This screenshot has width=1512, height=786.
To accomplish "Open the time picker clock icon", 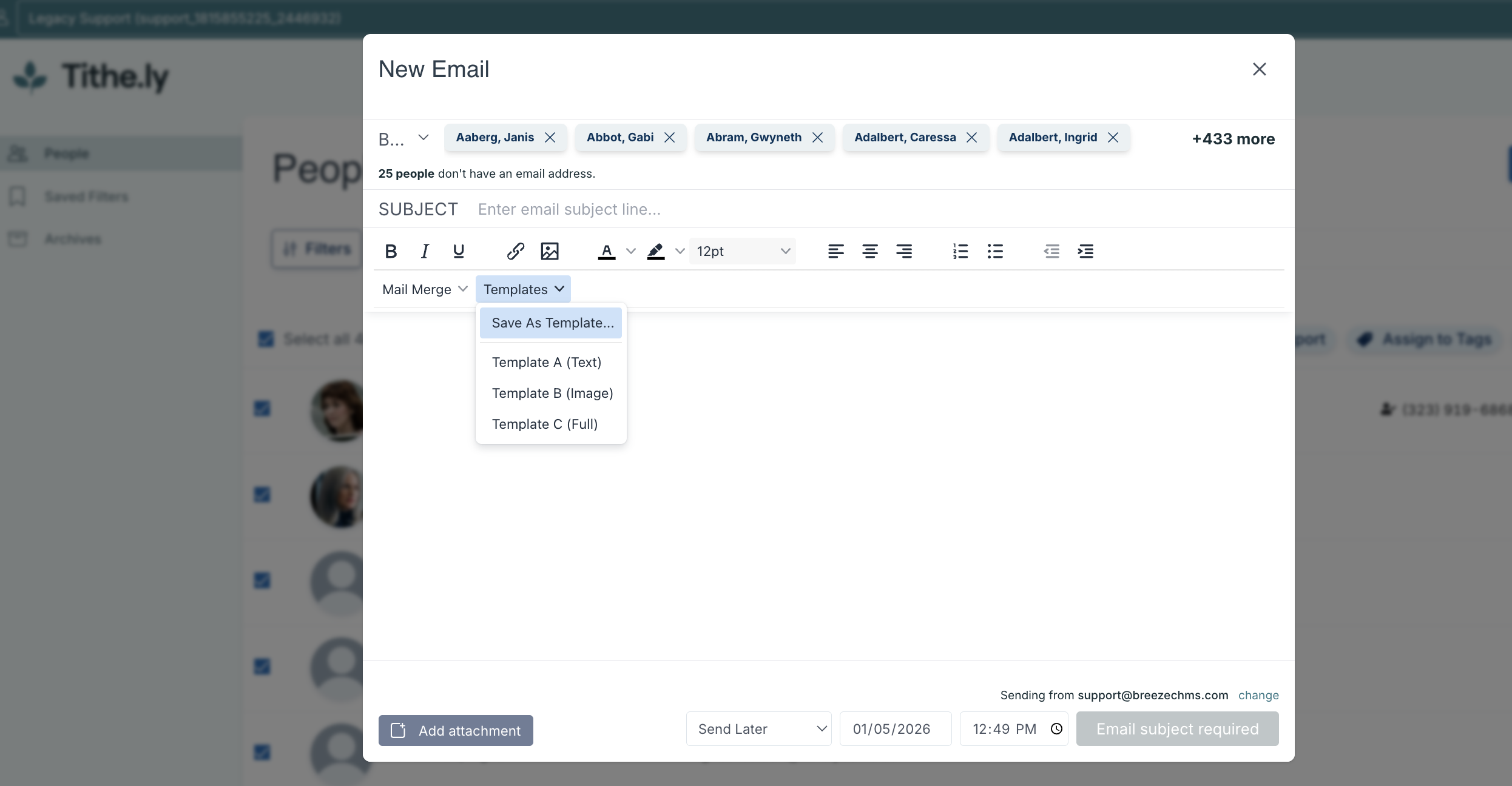I will click(x=1056, y=729).
